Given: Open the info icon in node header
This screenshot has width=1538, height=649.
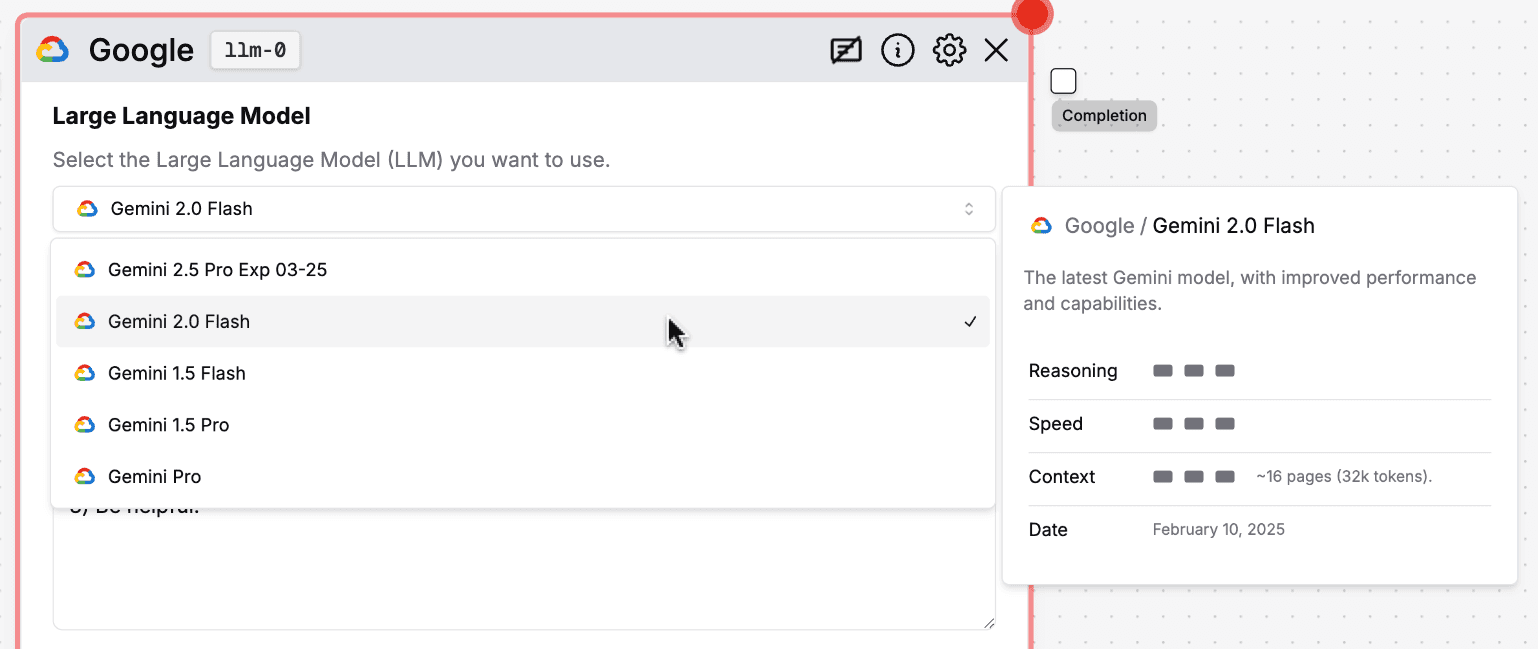Looking at the screenshot, I should [898, 50].
